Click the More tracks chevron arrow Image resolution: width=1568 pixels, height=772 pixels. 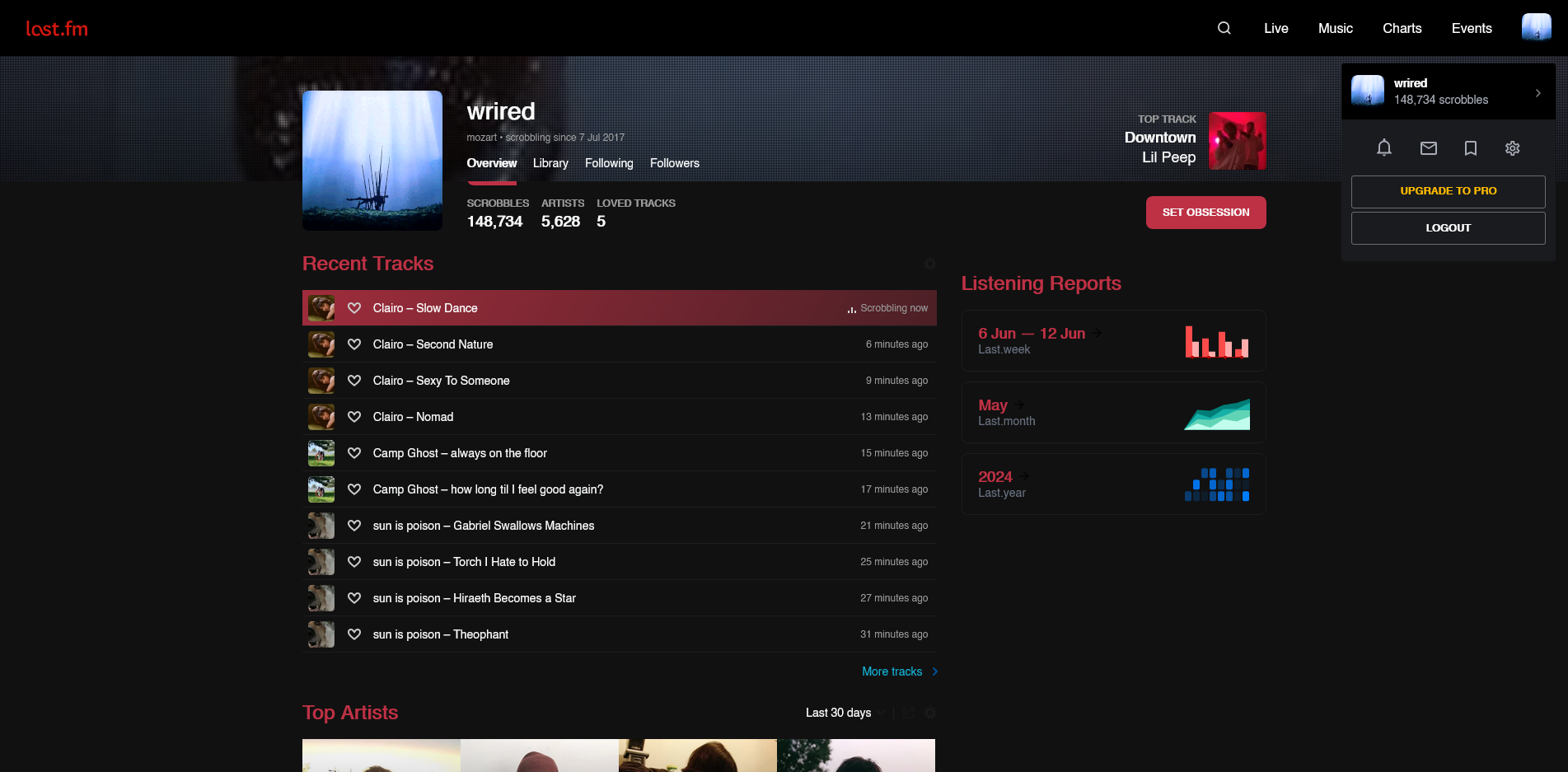pos(934,671)
